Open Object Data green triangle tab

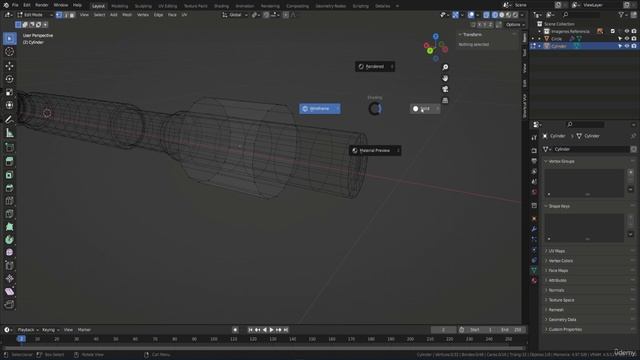tap(534, 270)
